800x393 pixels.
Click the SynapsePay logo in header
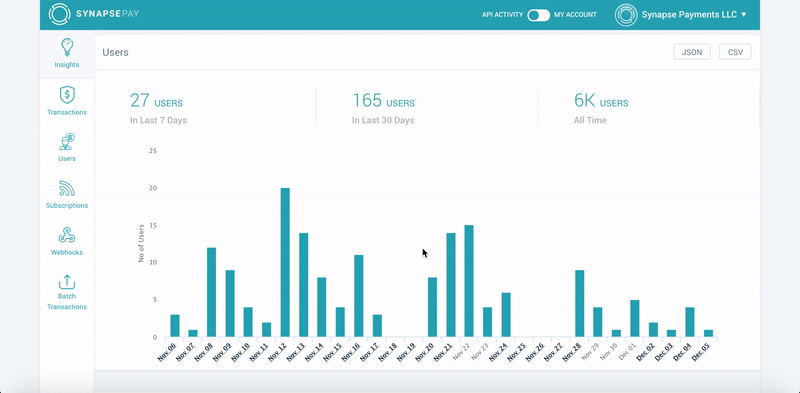[x=94, y=14]
